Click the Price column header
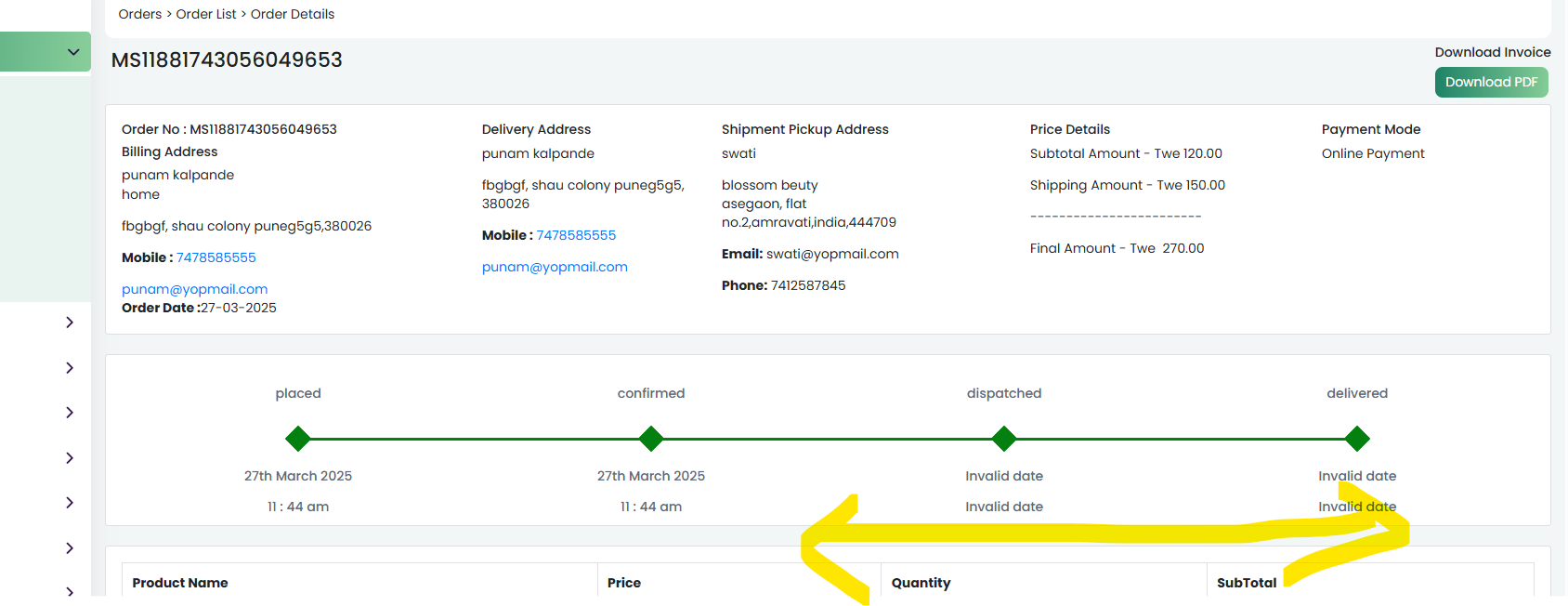 point(624,583)
